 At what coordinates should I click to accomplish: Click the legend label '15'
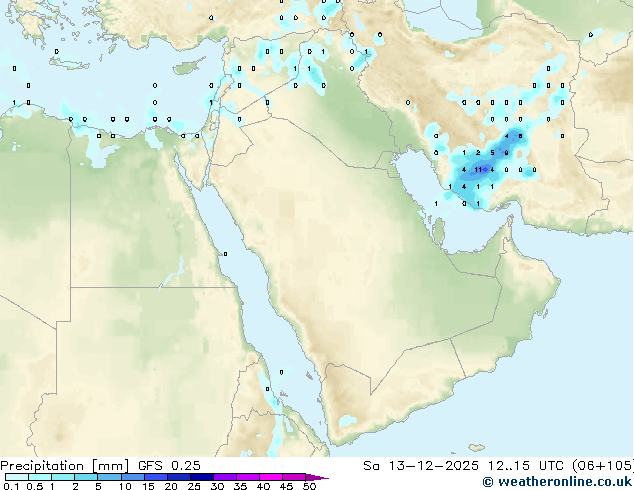point(148,486)
